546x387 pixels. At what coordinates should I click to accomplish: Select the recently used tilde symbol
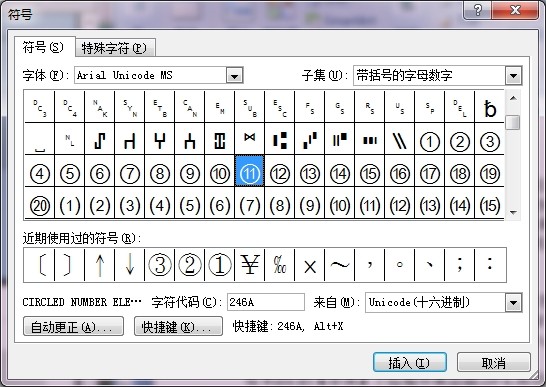340,265
